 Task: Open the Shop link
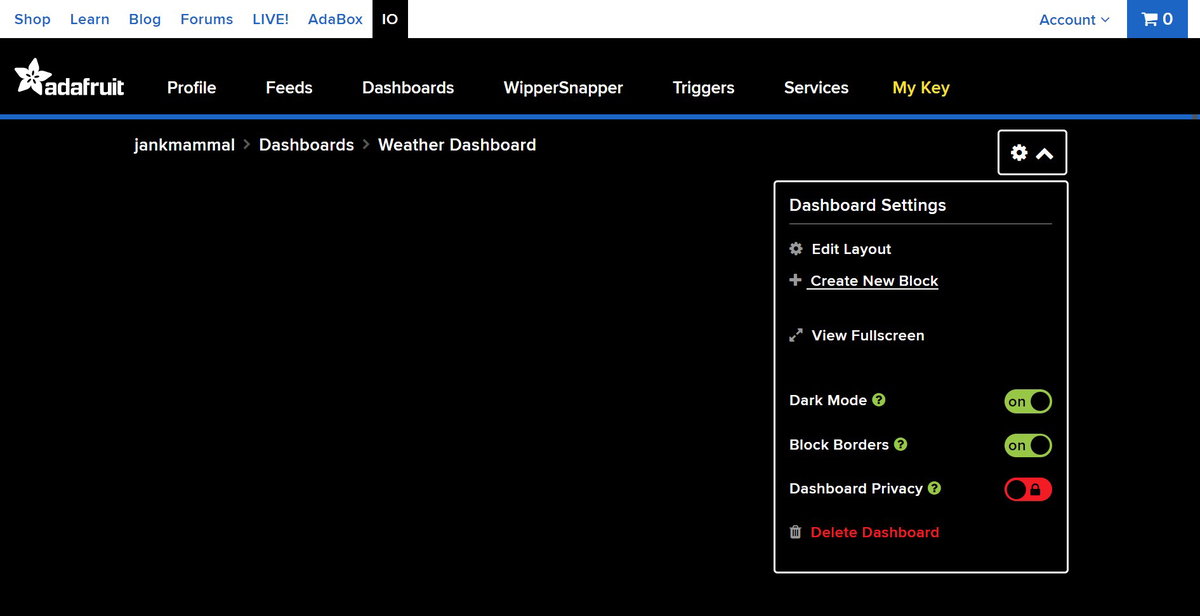[x=32, y=19]
